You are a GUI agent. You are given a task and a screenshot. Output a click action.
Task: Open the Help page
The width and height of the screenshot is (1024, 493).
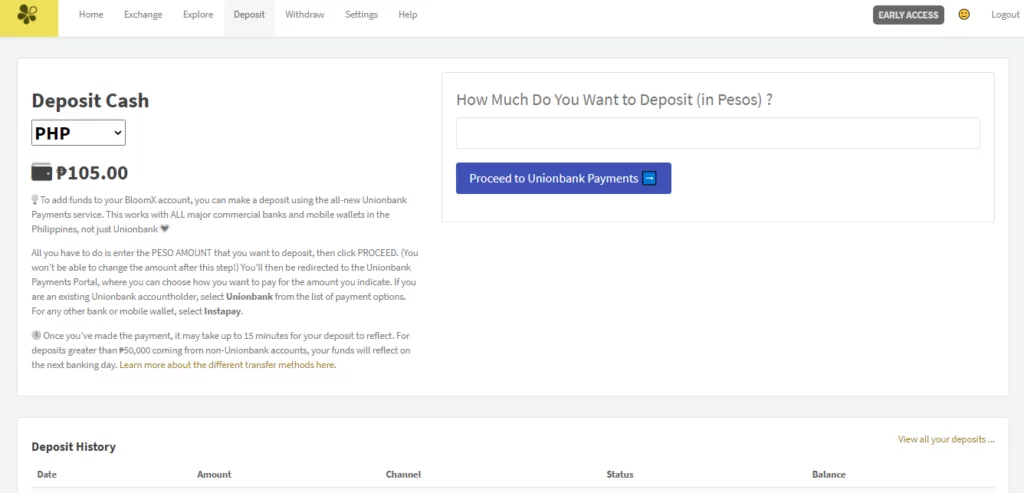[408, 14]
